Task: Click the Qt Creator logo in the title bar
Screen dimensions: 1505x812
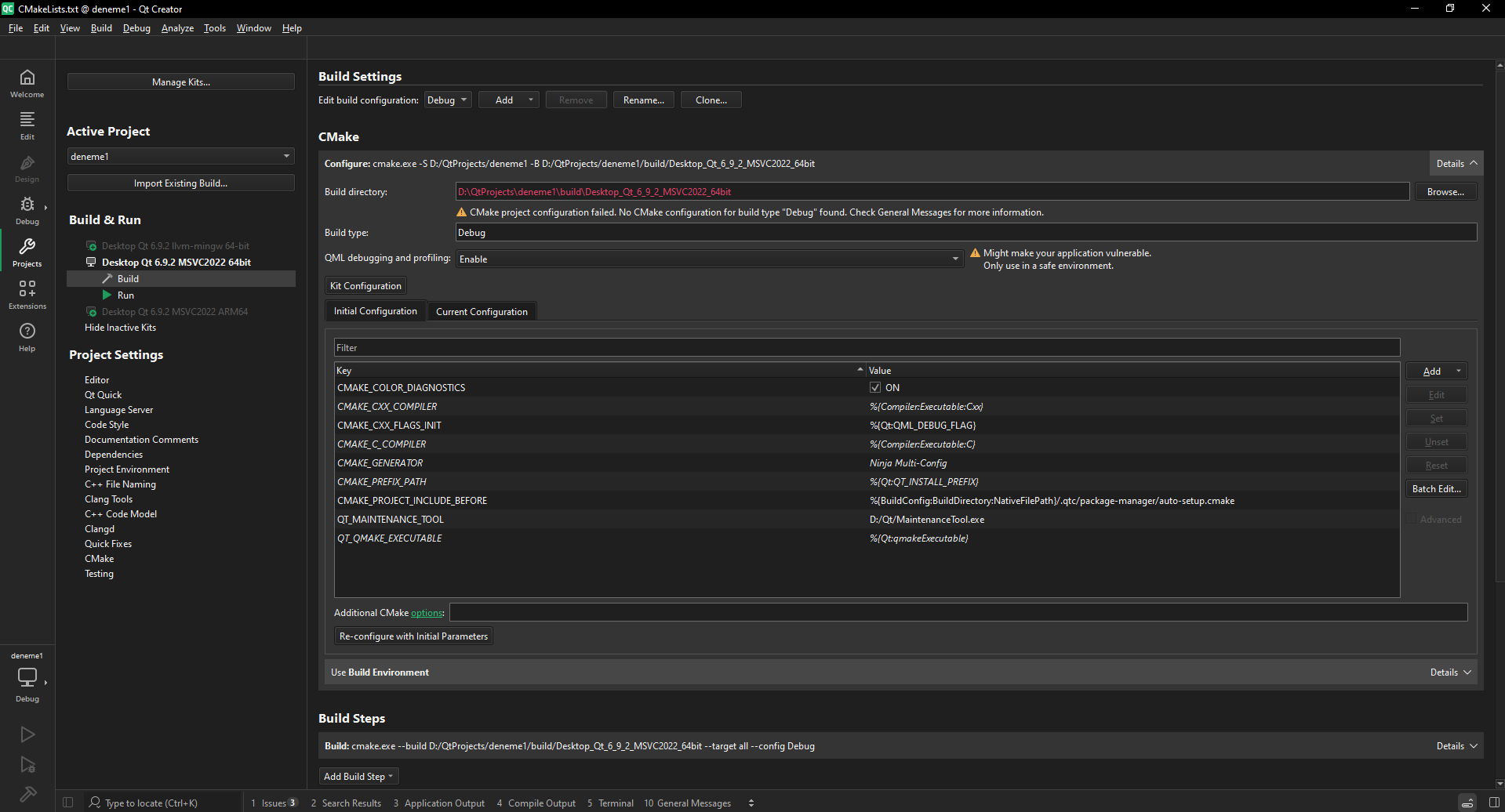Action: (x=8, y=9)
